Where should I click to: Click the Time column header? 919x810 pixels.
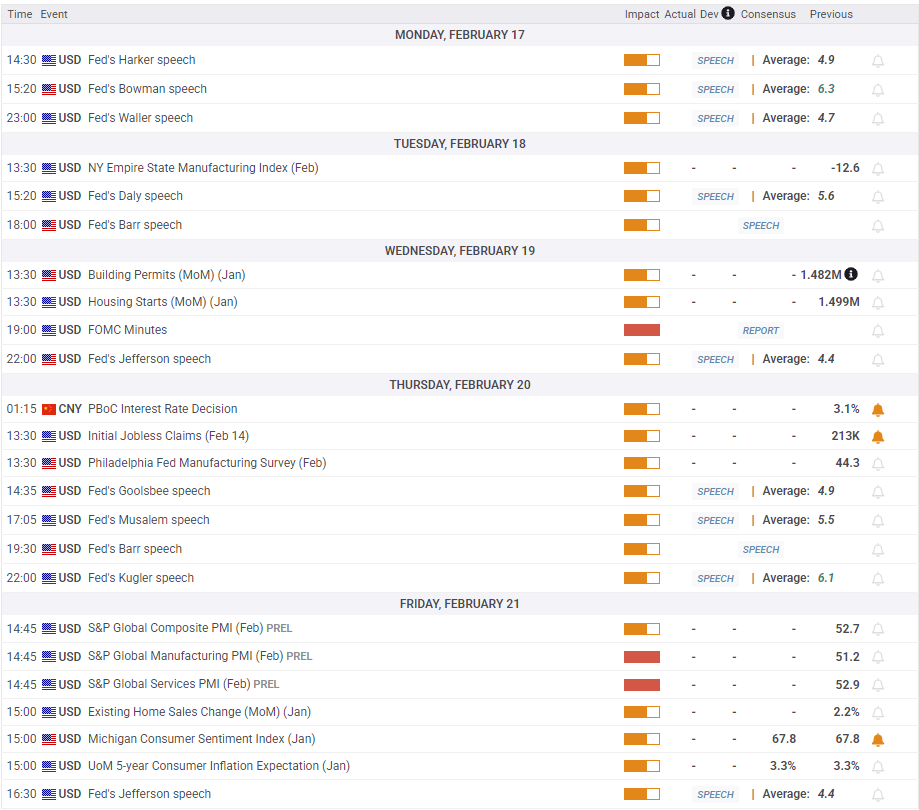[x=20, y=14]
